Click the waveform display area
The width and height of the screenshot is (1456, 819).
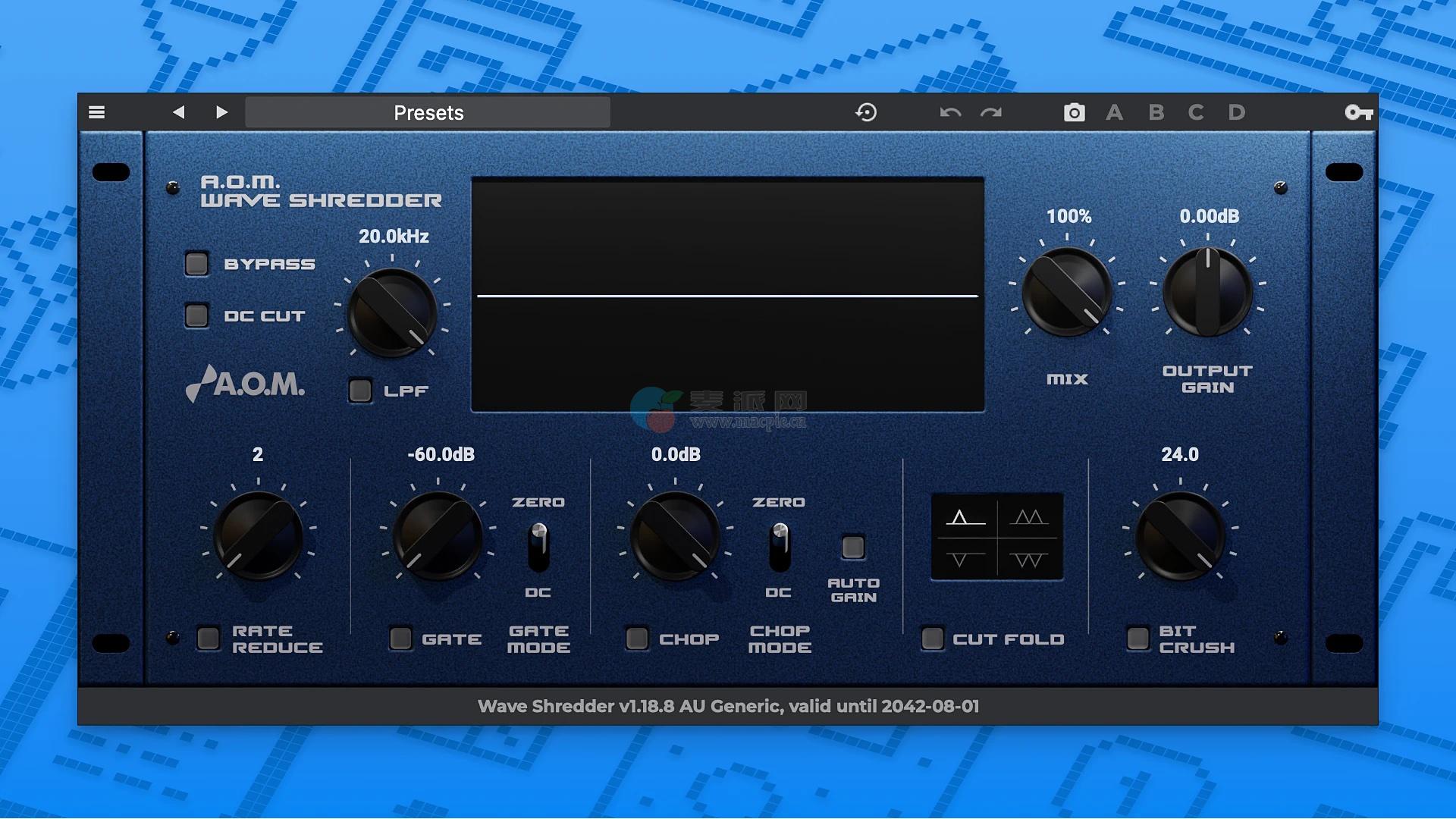727,294
